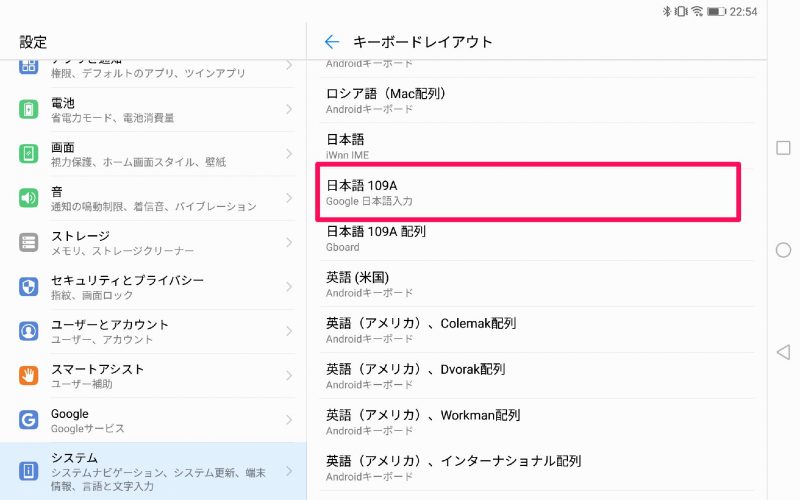
Task: Open the 電池 battery settings icon
Action: [x=29, y=109]
